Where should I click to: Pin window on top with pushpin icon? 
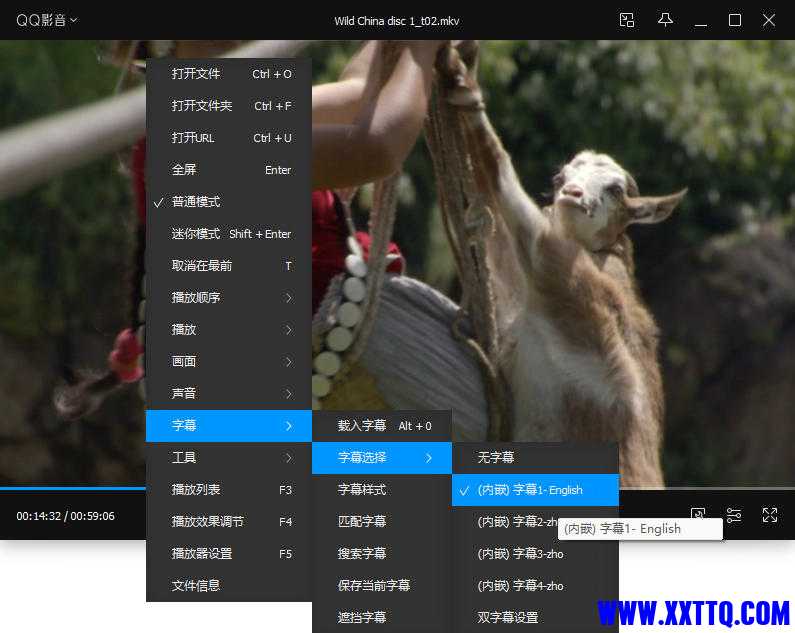coord(665,20)
